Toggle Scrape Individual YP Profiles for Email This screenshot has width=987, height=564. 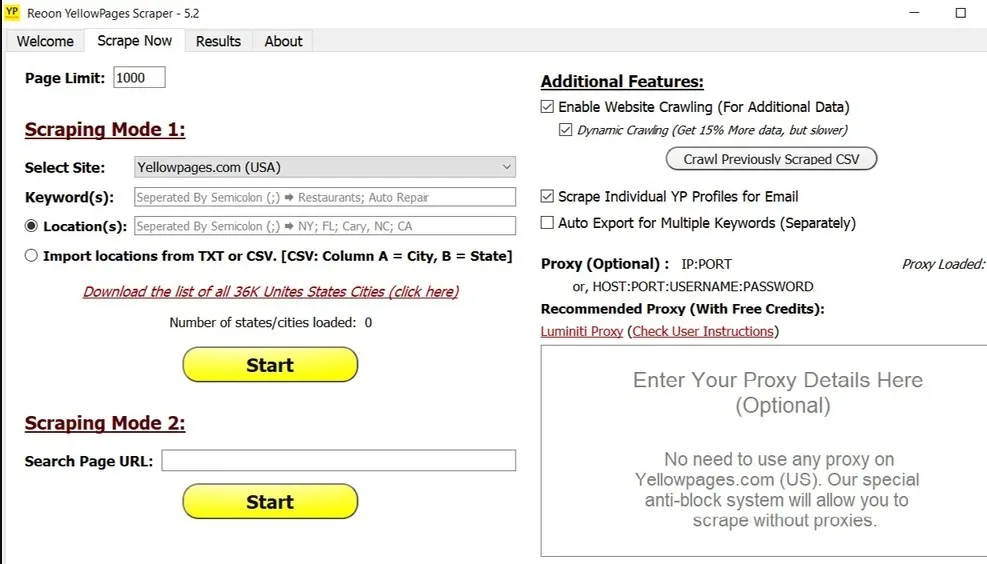(547, 197)
